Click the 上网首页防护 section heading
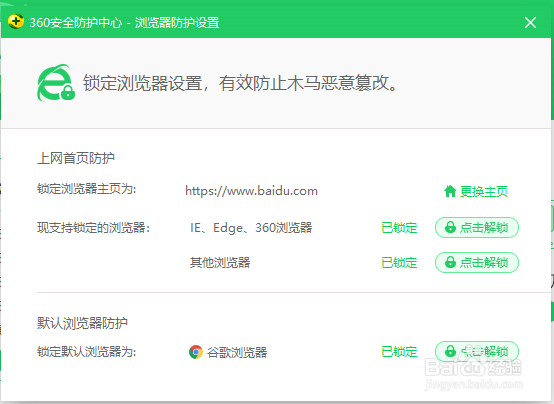Image resolution: width=554 pixels, height=404 pixels. tap(76, 158)
